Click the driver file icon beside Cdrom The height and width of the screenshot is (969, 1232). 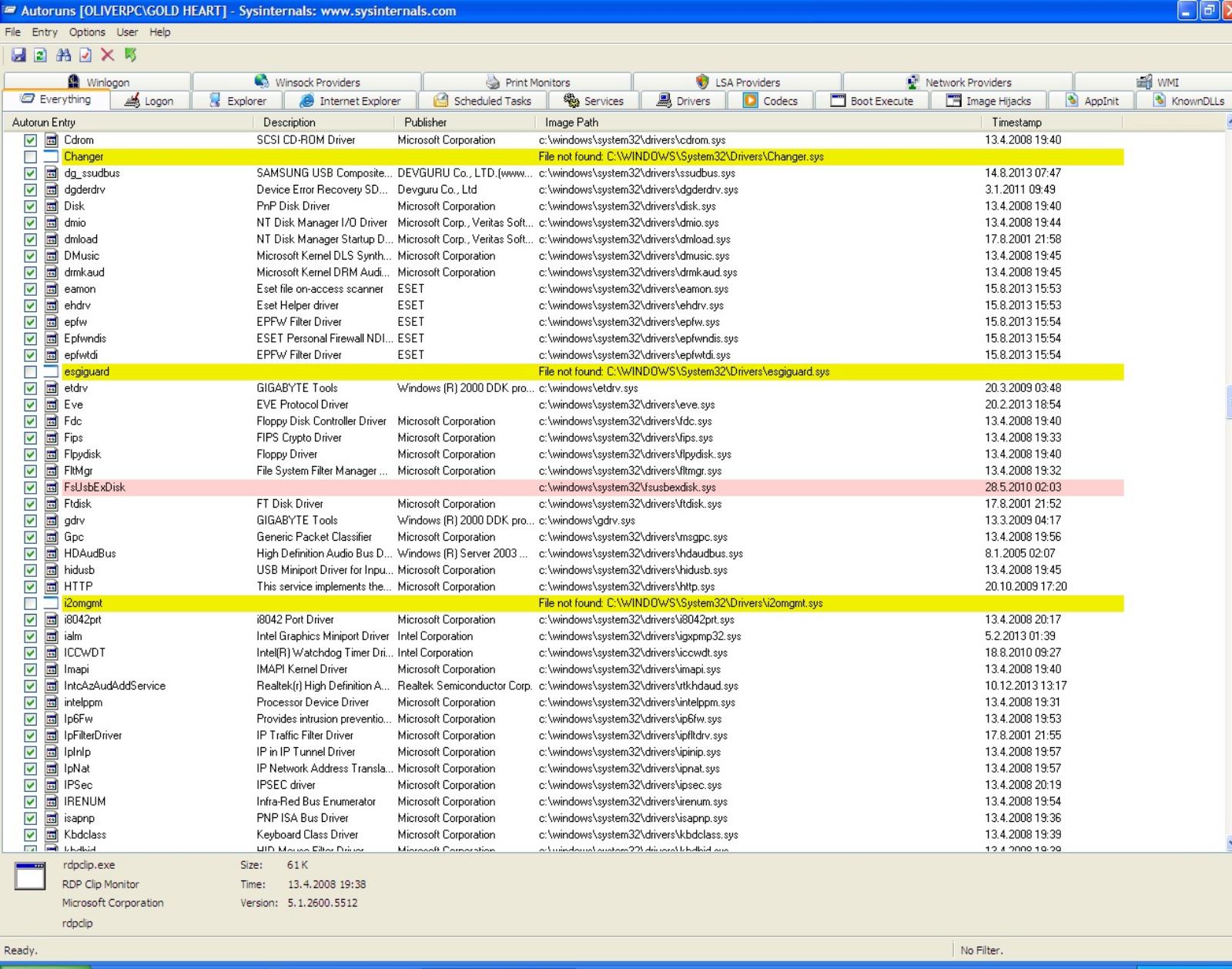52,140
